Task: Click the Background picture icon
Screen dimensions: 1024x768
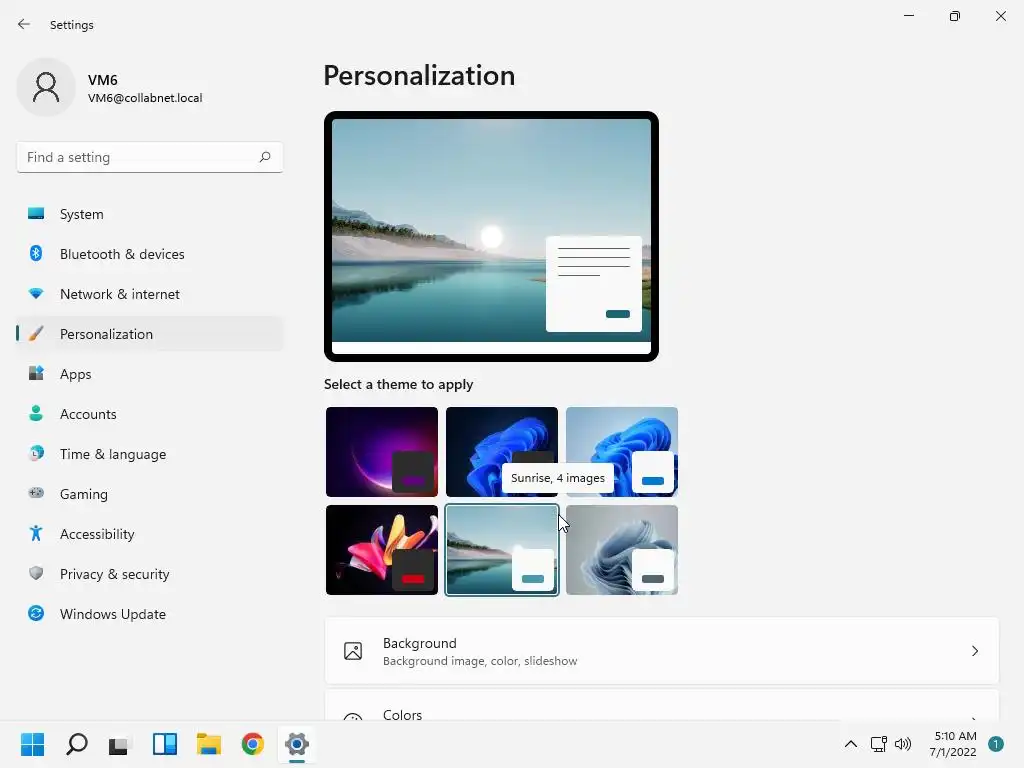Action: (x=353, y=651)
